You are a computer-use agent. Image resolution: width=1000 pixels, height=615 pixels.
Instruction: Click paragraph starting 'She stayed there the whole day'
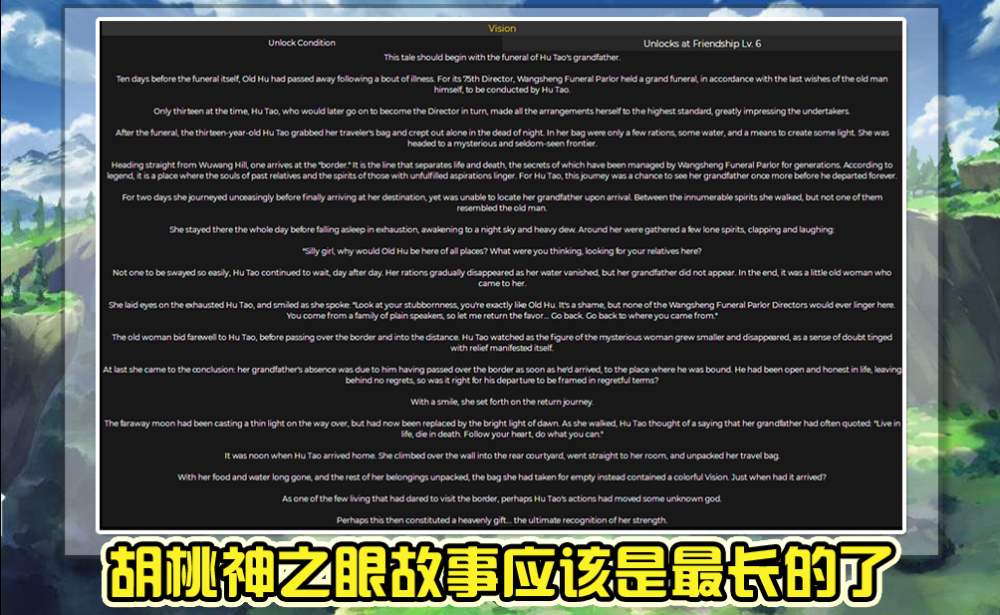tap(502, 230)
